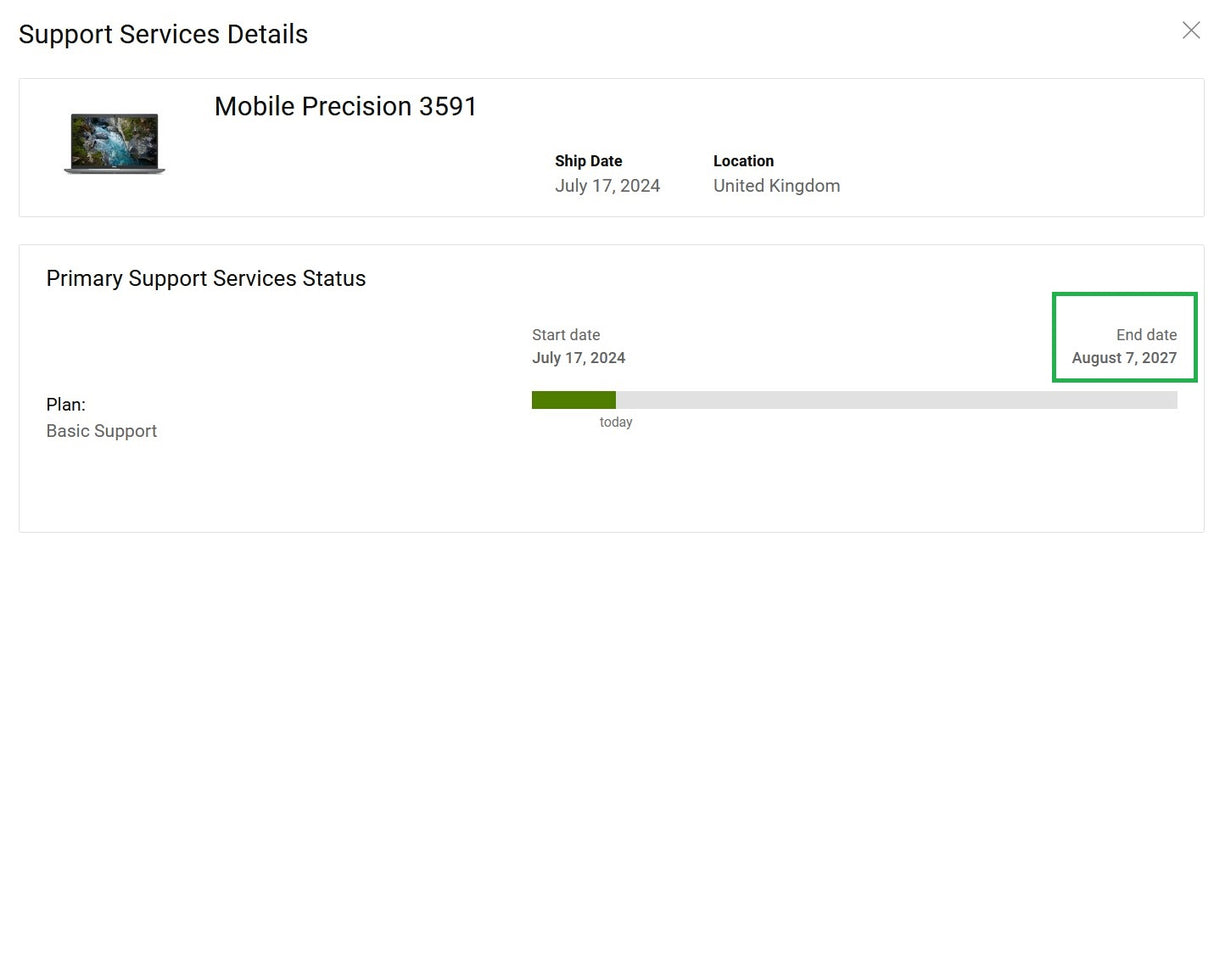The width and height of the screenshot is (1214, 968).
Task: Click the Support Services Details dialog title
Action: [163, 33]
